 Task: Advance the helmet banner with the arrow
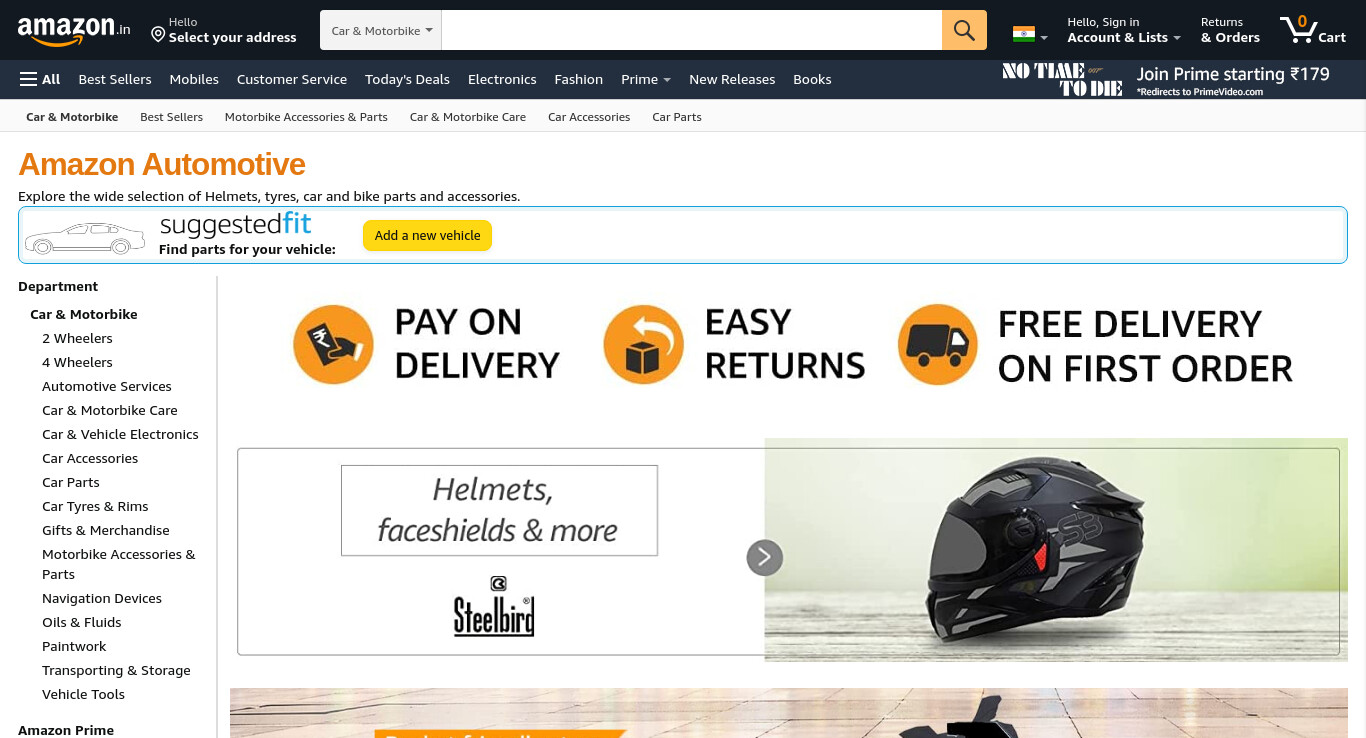coord(764,557)
